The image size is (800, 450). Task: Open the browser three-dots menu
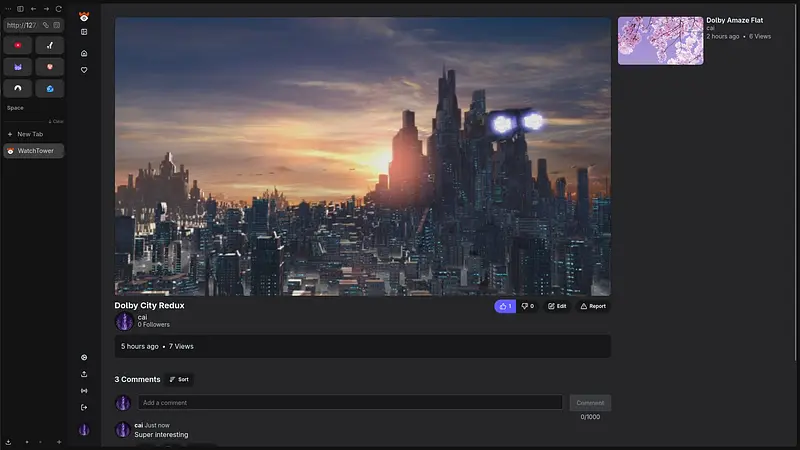[8, 8]
